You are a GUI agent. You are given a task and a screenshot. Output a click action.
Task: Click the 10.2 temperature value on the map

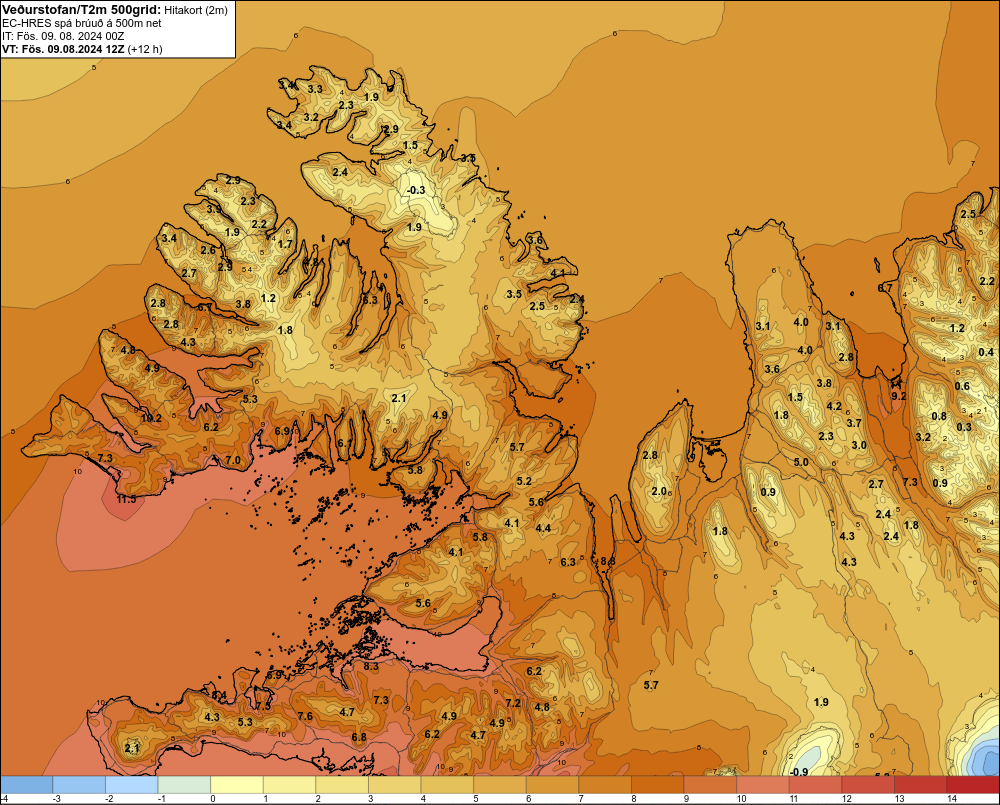pyautogui.click(x=151, y=418)
